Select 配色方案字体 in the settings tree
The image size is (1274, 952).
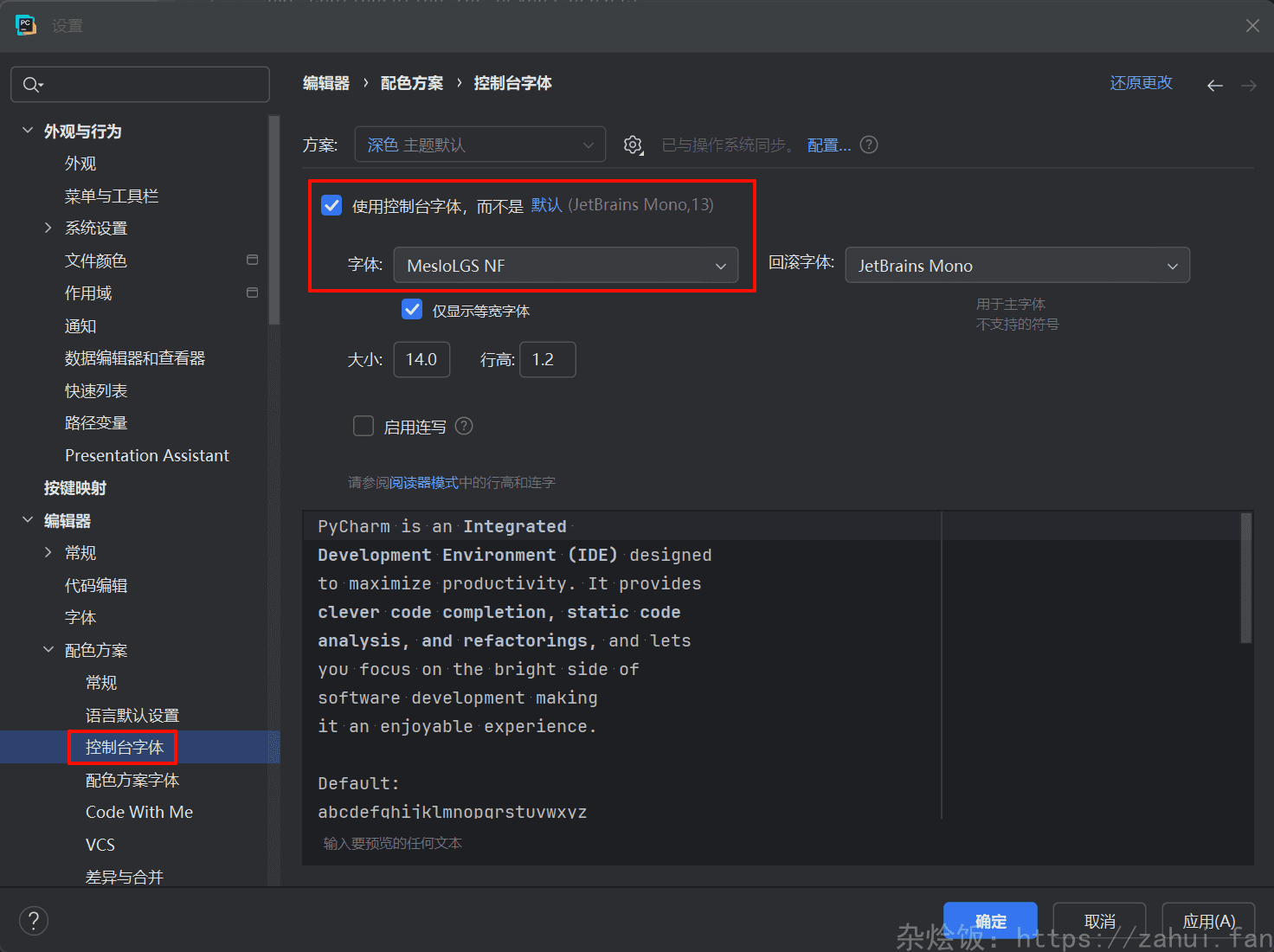pos(132,780)
